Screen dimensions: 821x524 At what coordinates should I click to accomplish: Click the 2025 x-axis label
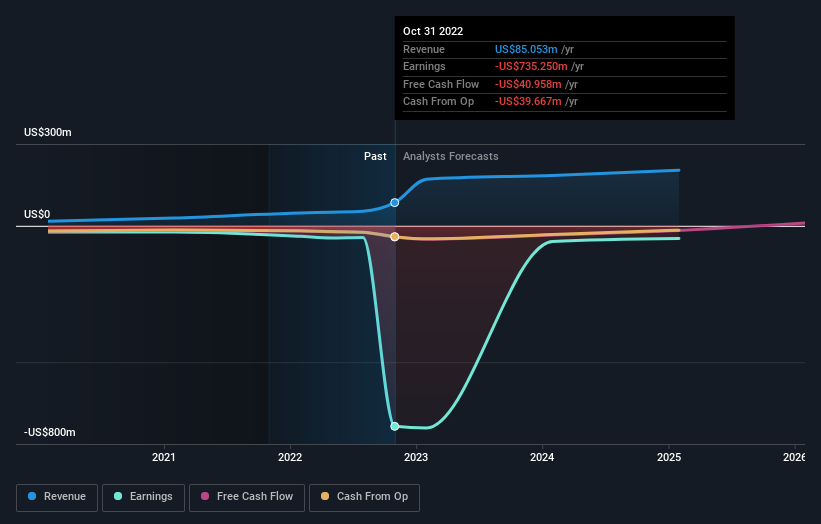coord(669,458)
